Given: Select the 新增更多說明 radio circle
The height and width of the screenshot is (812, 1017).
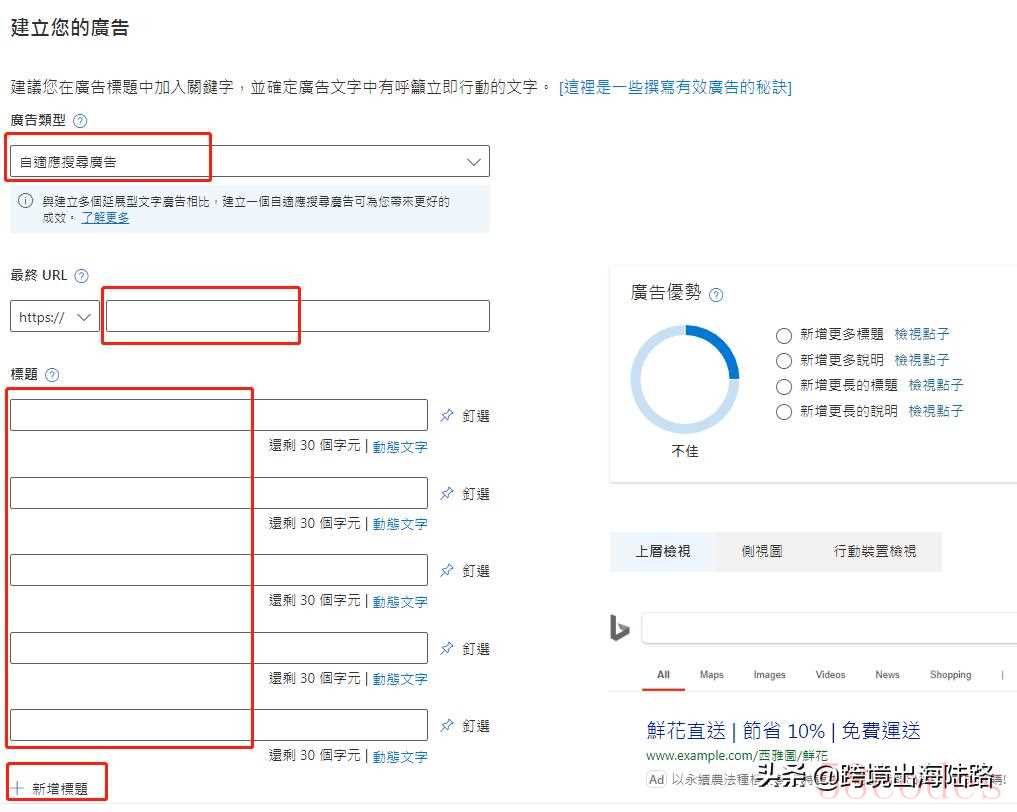Looking at the screenshot, I should (784, 360).
